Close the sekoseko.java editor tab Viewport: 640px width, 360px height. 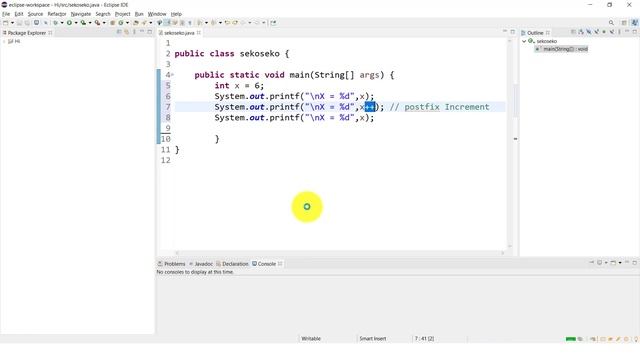(199, 33)
